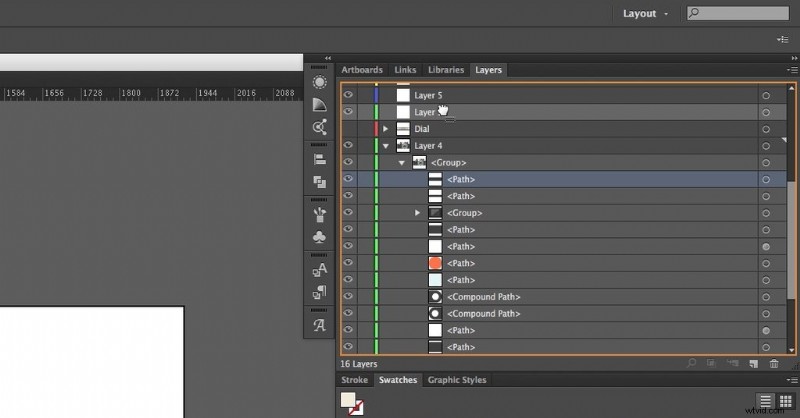Open the Pathfinder panel from the dock
The width and height of the screenshot is (800, 418).
pyautogui.click(x=319, y=182)
